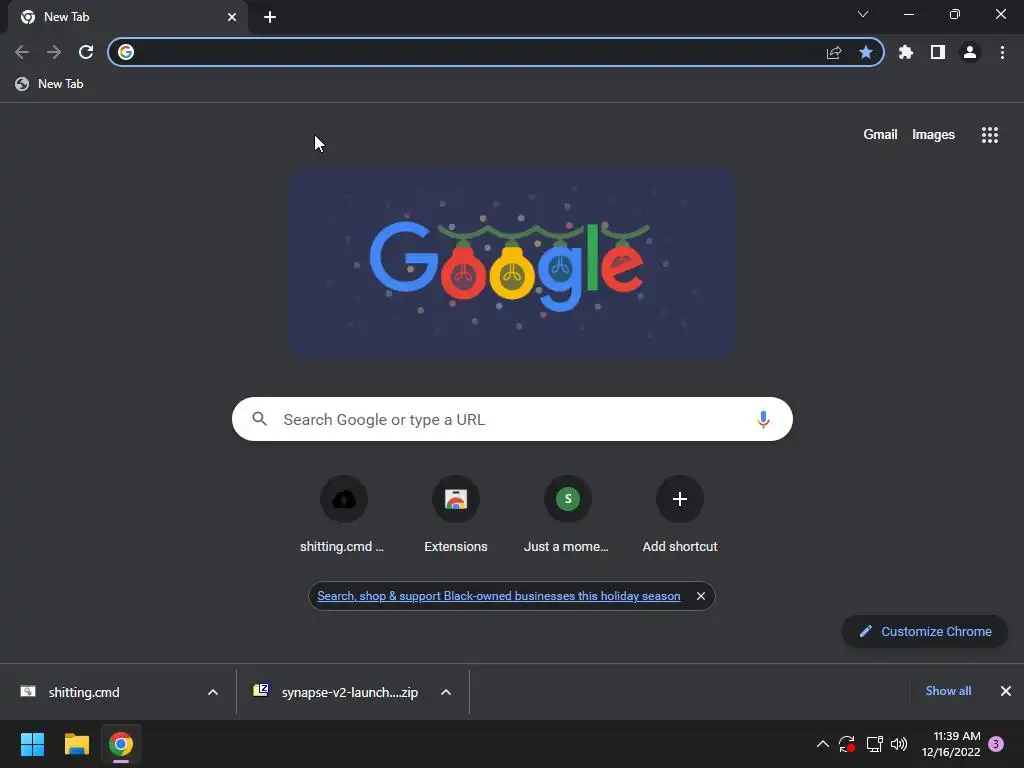1024x768 pixels.
Task: Open the volume tray icon
Action: [x=899, y=744]
